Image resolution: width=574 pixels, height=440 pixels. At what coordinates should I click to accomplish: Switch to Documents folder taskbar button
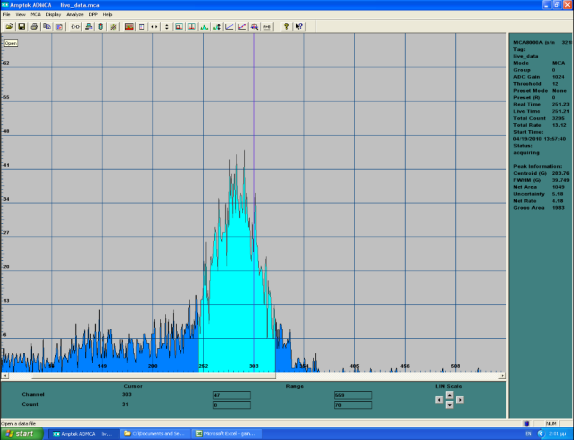coord(155,434)
